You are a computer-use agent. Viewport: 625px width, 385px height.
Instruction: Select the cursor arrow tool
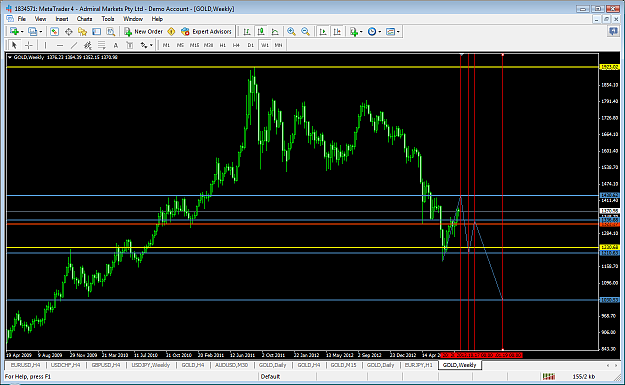pos(14,45)
